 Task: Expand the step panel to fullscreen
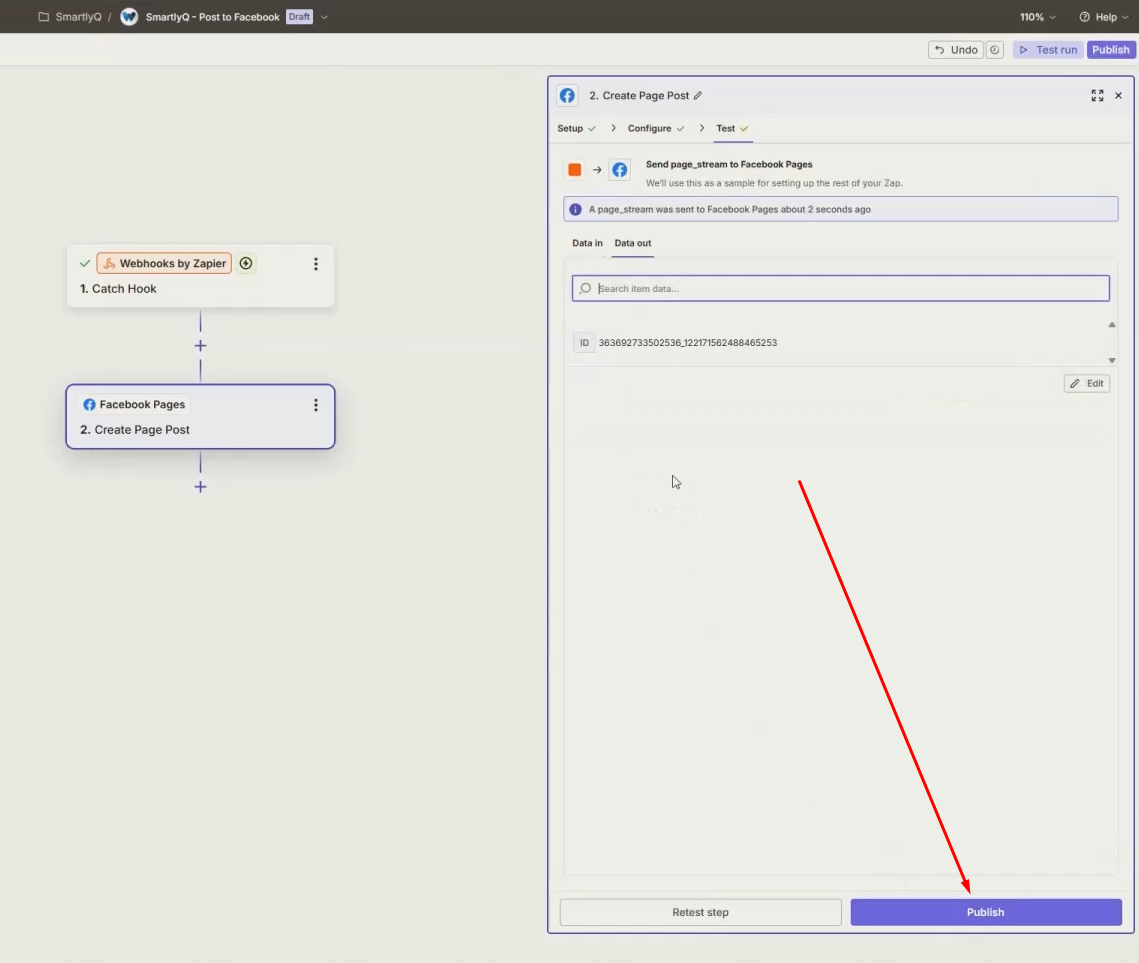(1097, 95)
